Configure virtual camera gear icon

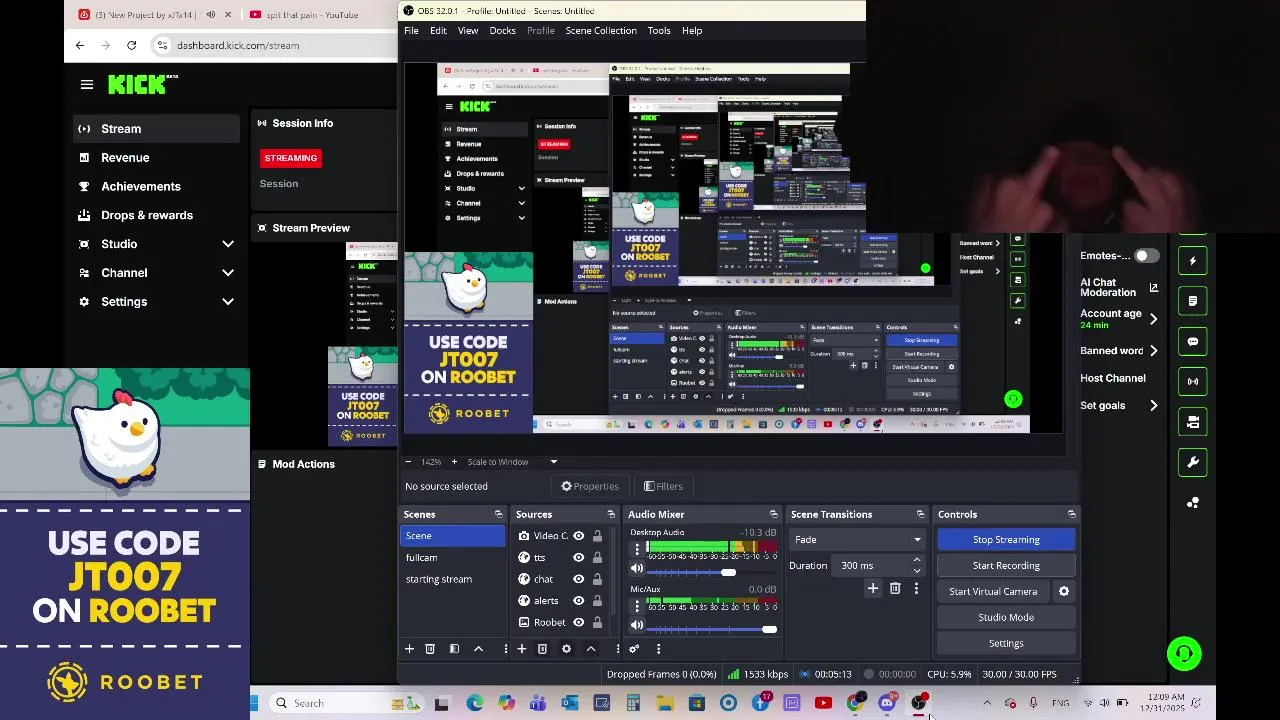click(x=1064, y=592)
